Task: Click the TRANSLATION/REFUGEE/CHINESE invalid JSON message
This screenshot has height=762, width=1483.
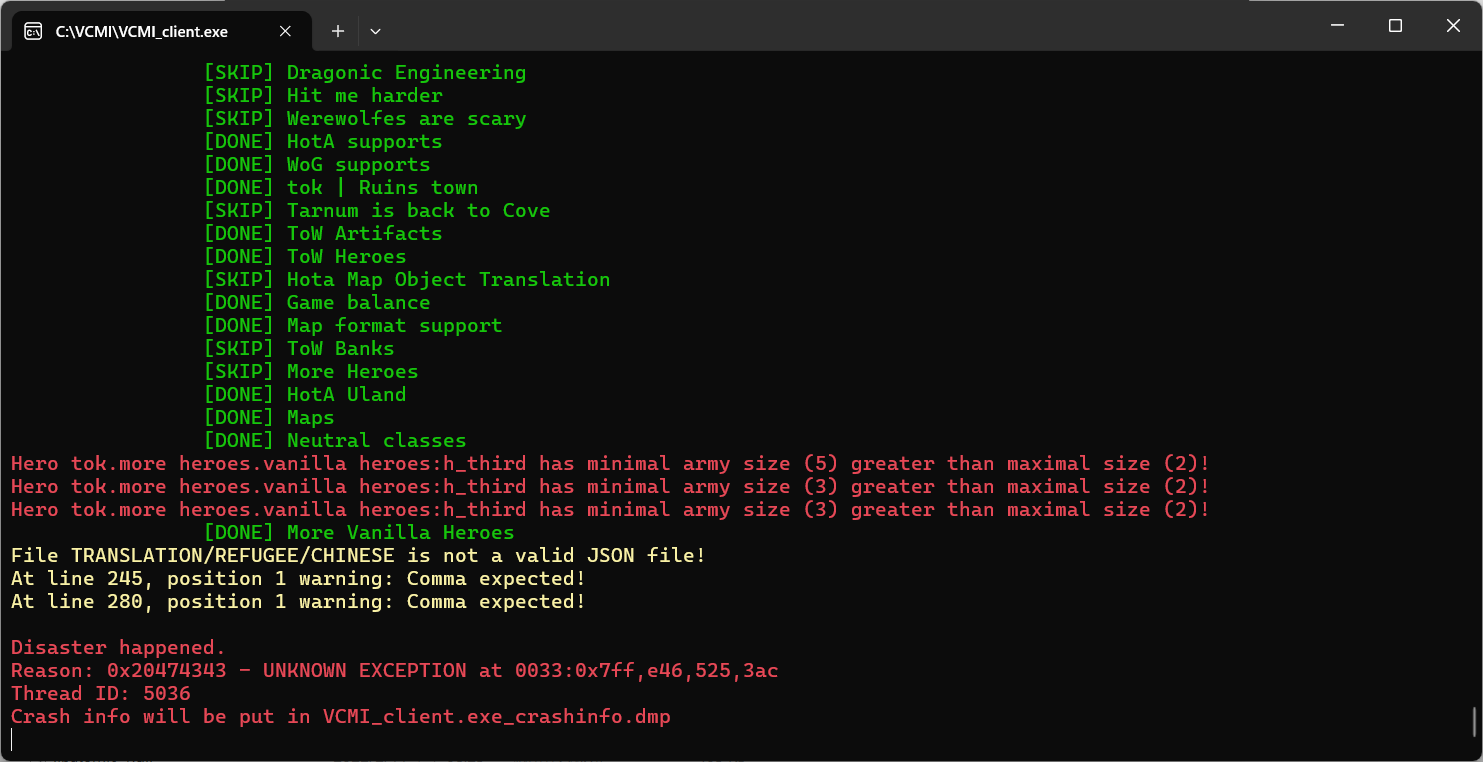Action: coord(359,556)
